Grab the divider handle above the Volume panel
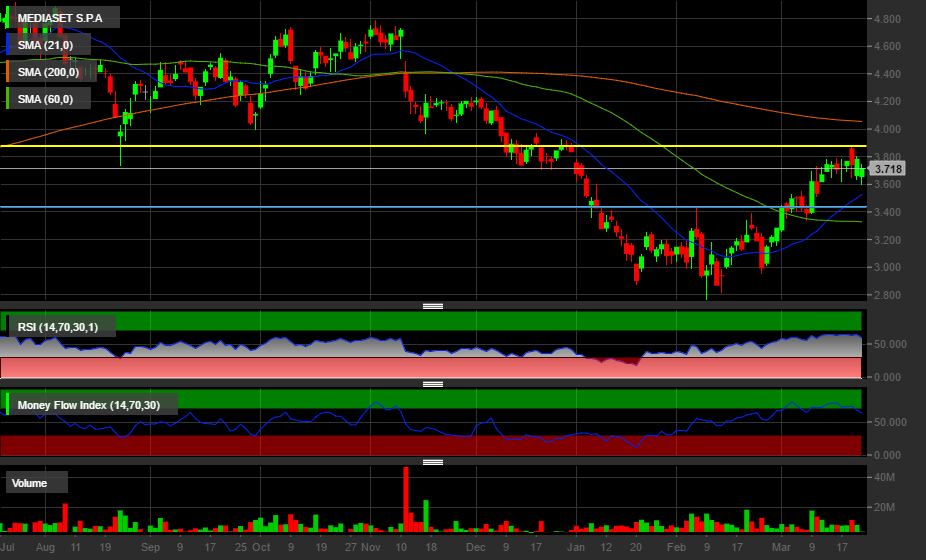This screenshot has width=926, height=560. 433,462
